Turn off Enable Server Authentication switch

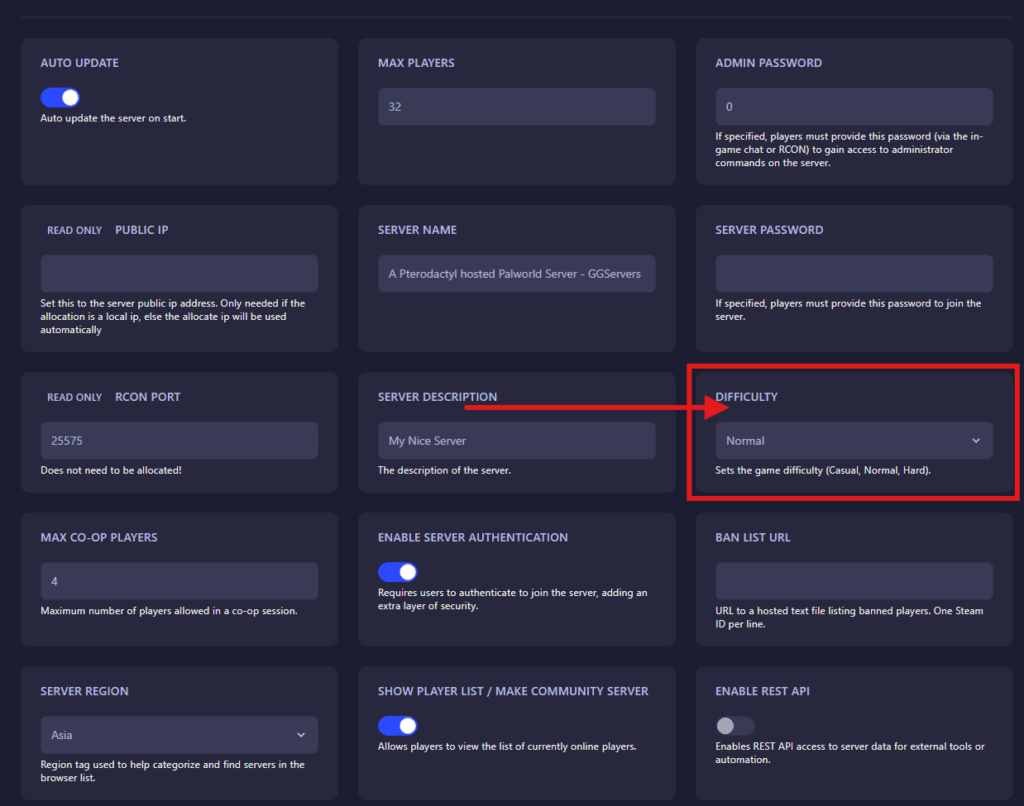[397, 572]
